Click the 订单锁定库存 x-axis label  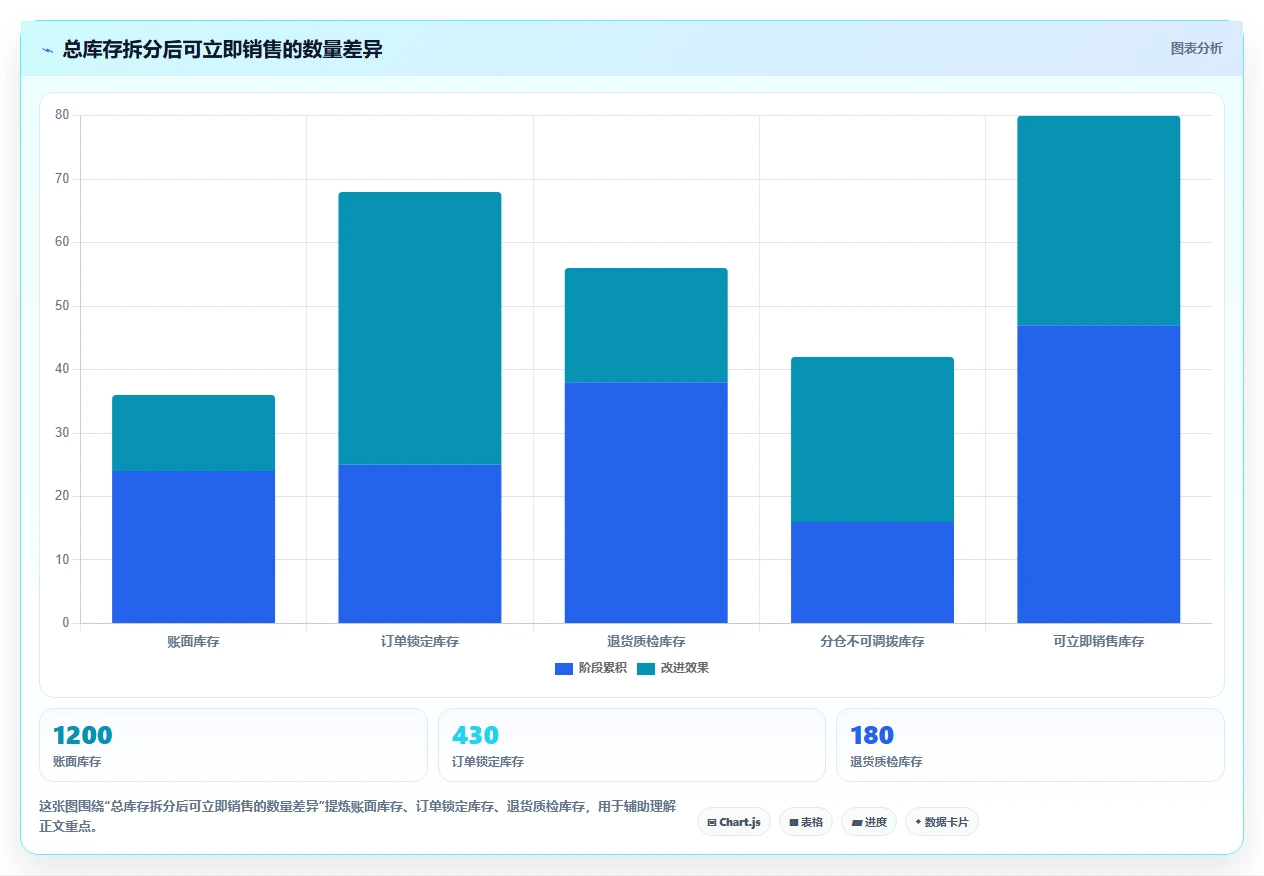point(420,642)
